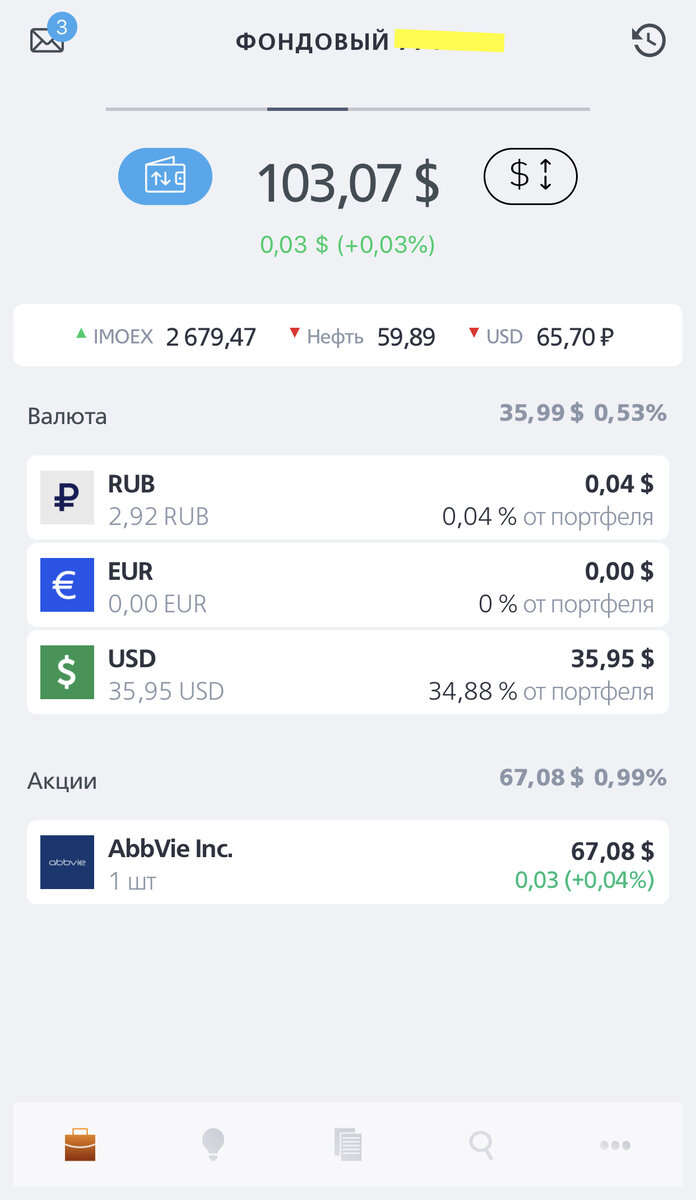The image size is (696, 1200).
Task: Tap the search magnifier icon
Action: pyautogui.click(x=481, y=1144)
